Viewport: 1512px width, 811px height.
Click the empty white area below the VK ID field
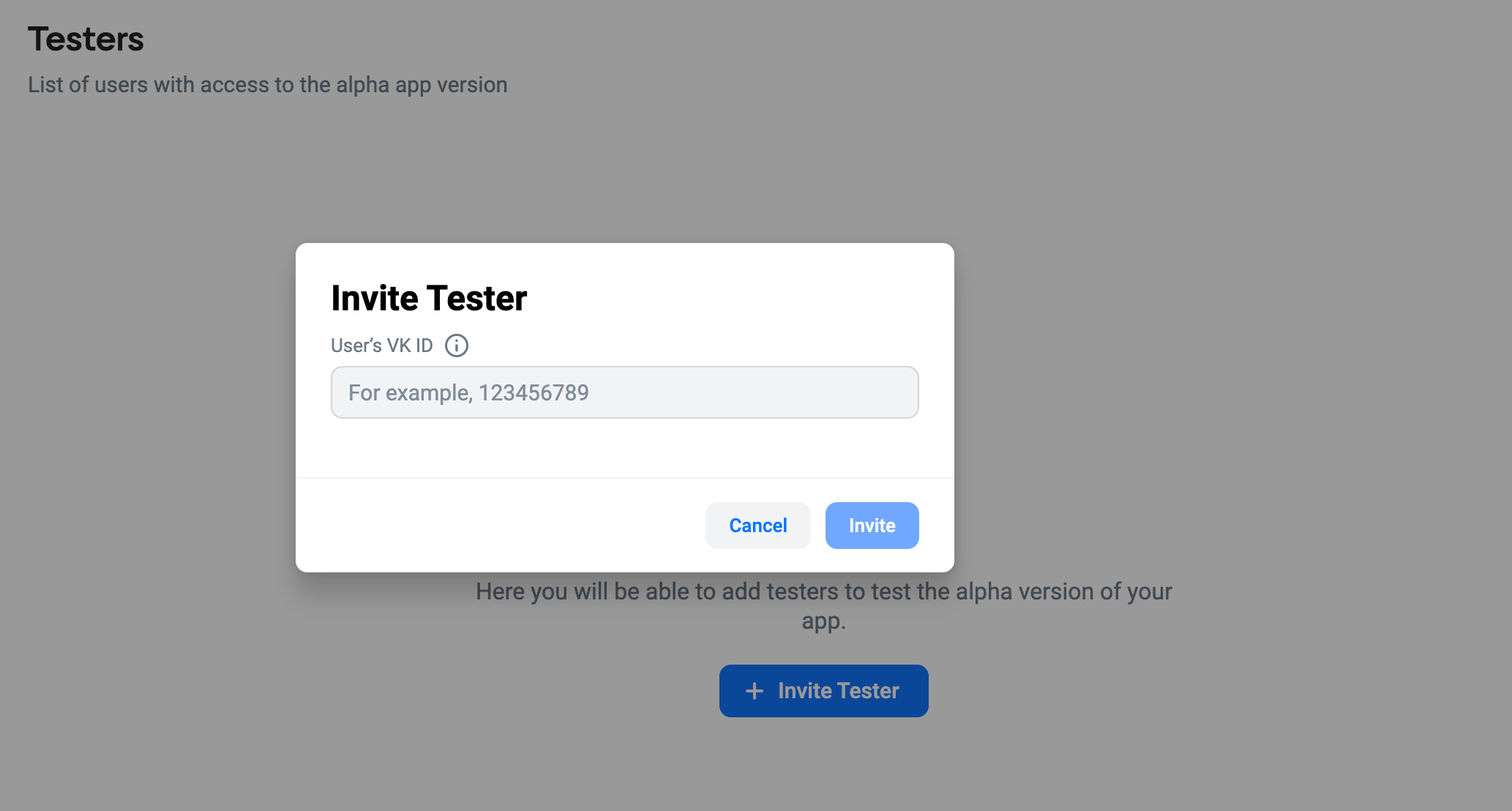pyautogui.click(x=625, y=448)
